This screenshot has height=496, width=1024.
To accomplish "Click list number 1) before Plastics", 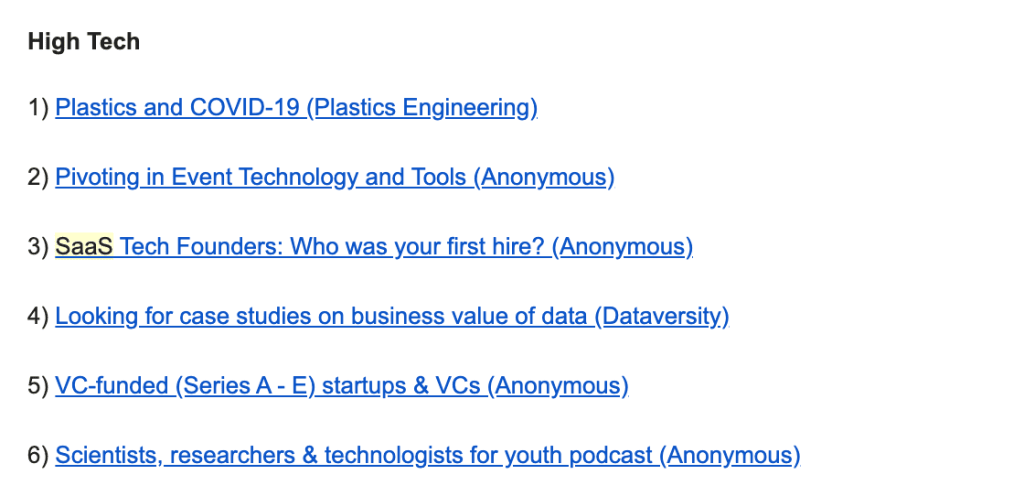I will point(39,108).
